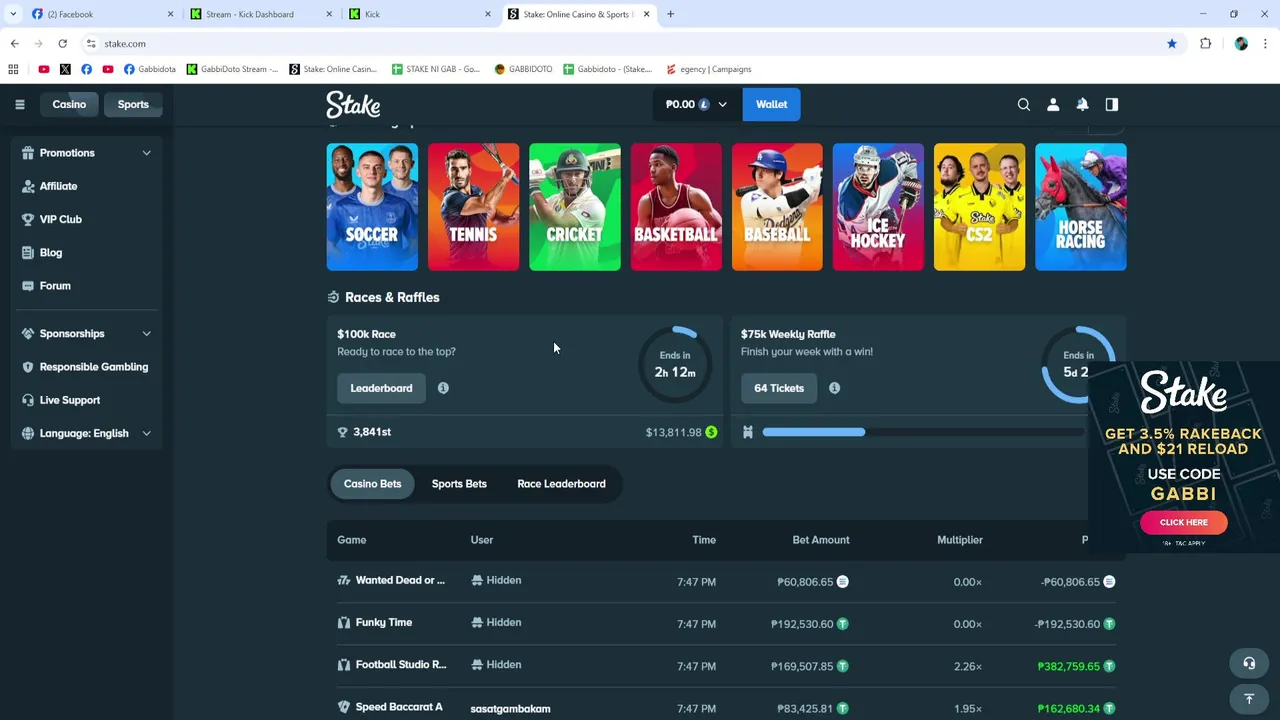
Task: Open the Affiliate sidebar link
Action: click(58, 186)
